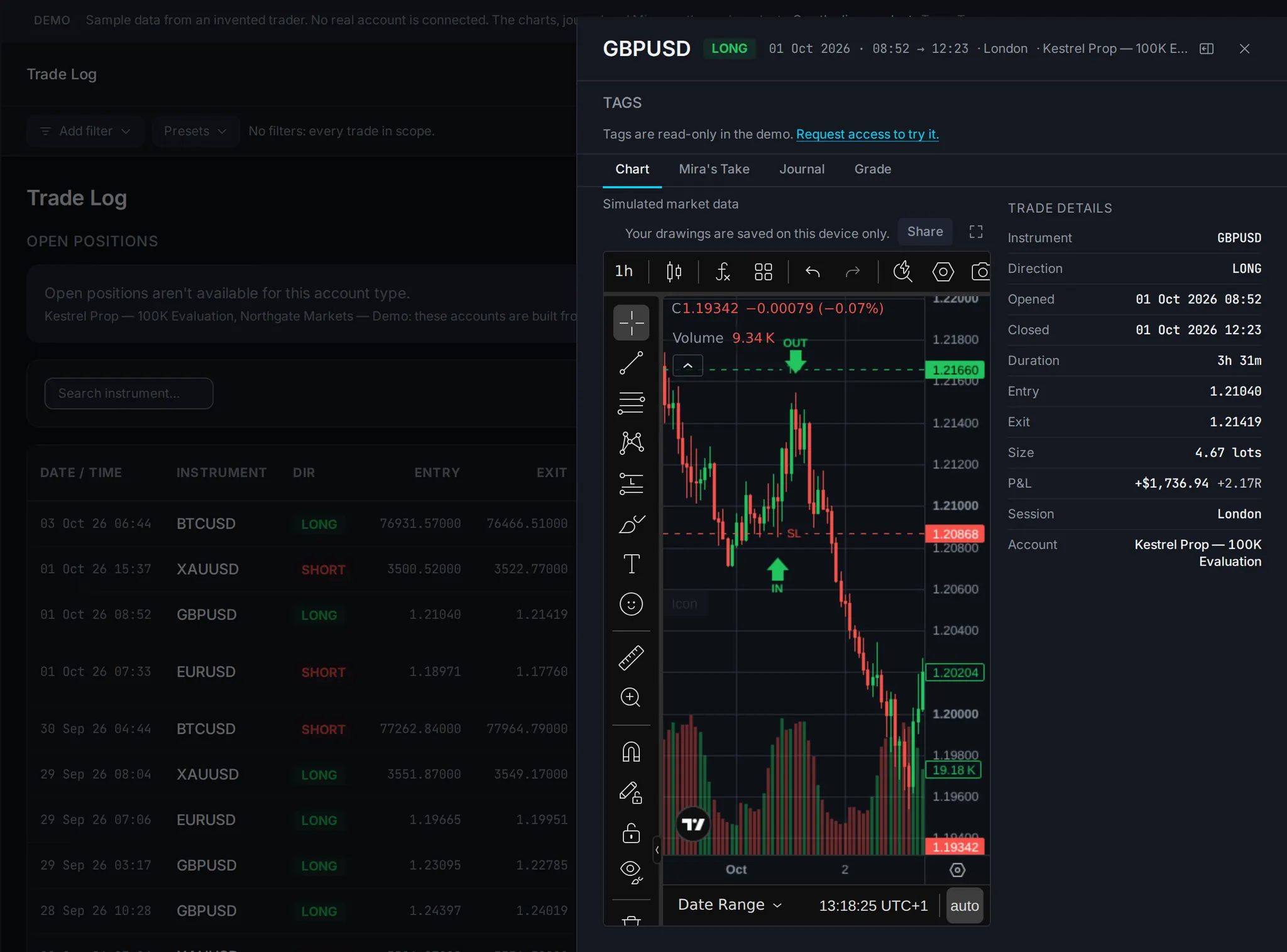Click the Share button
1287x952 pixels.
click(x=925, y=232)
